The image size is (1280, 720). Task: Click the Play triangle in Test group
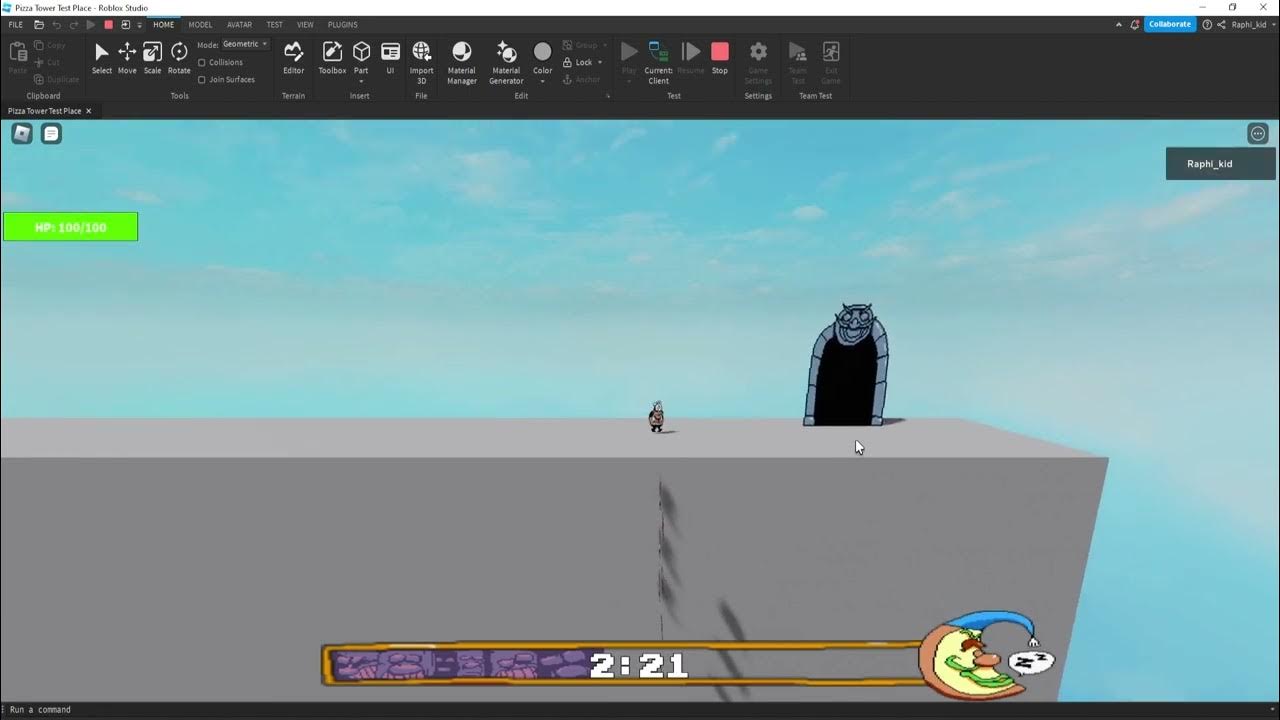[x=629, y=51]
